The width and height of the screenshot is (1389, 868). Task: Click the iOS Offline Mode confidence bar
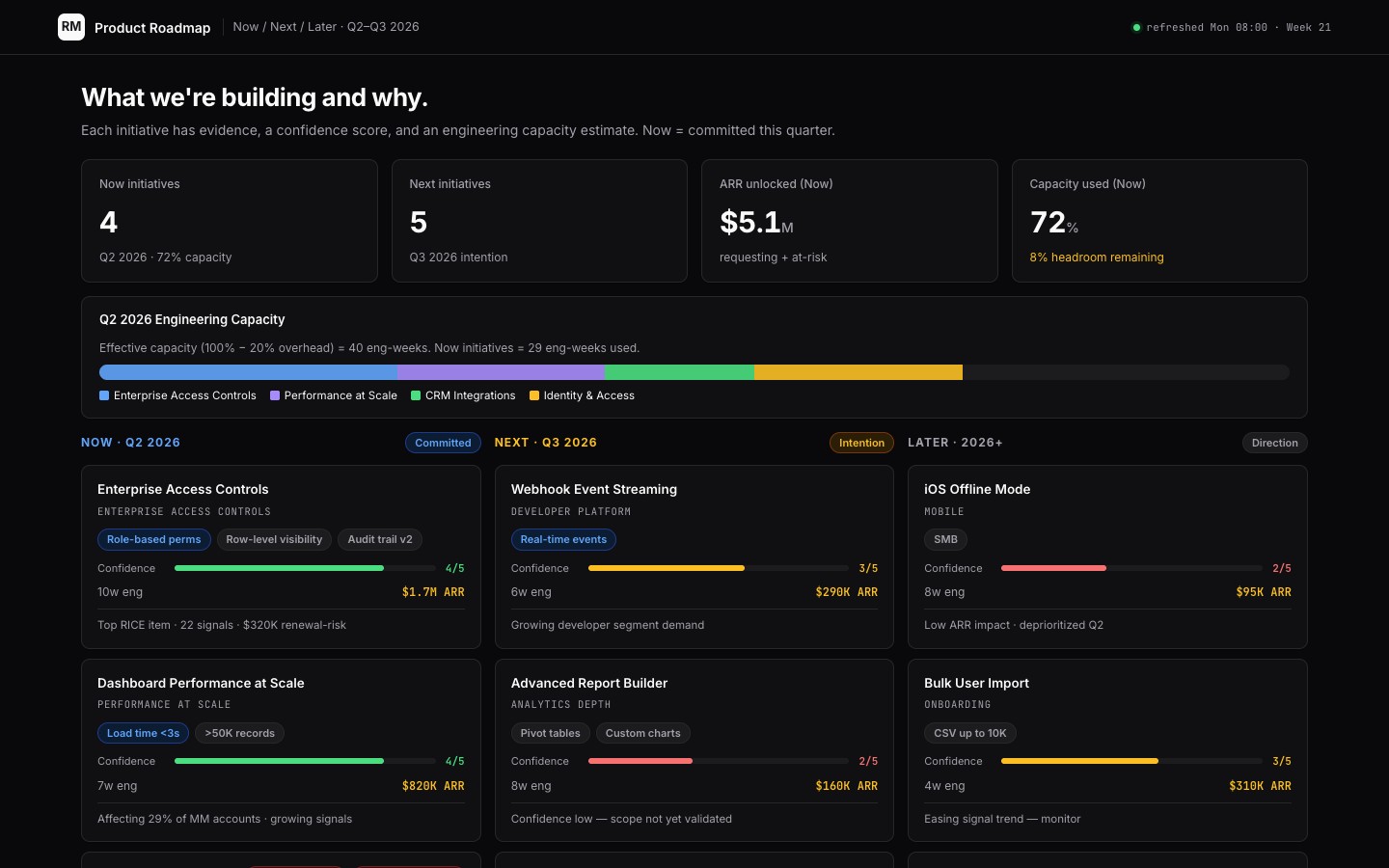point(1132,568)
